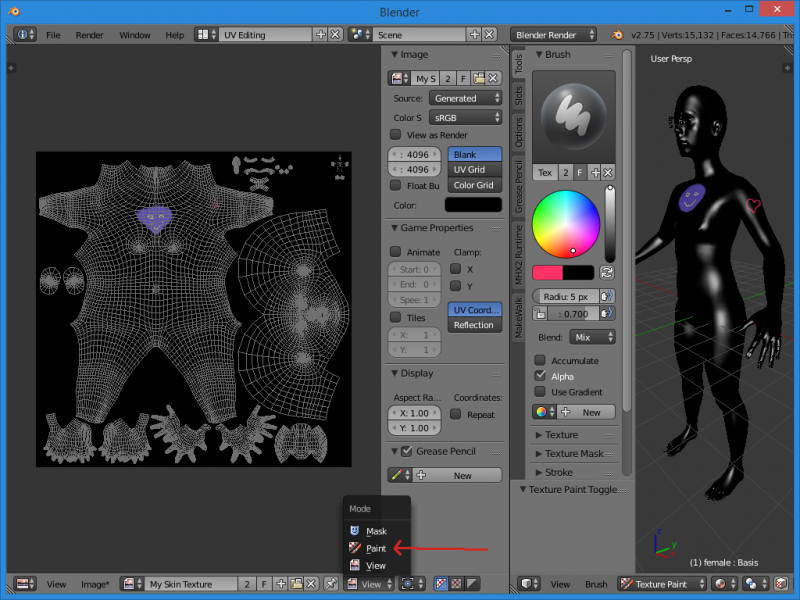Click the brush color wheel

tap(565, 222)
